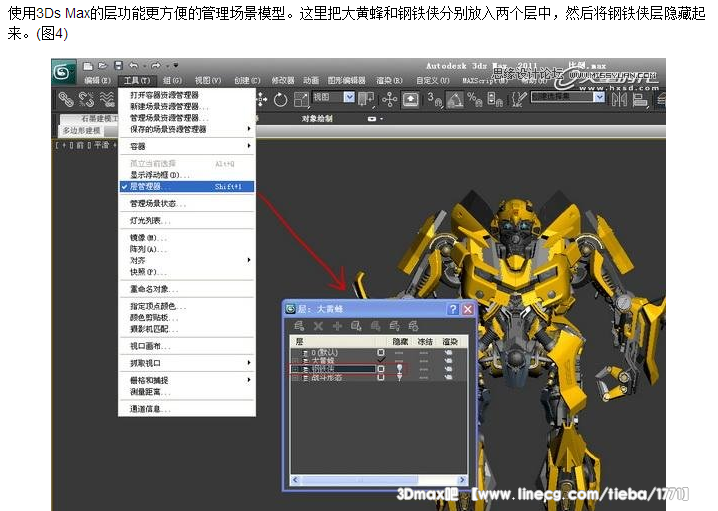Click the Use Pivot Point Center icon

(x=366, y=99)
